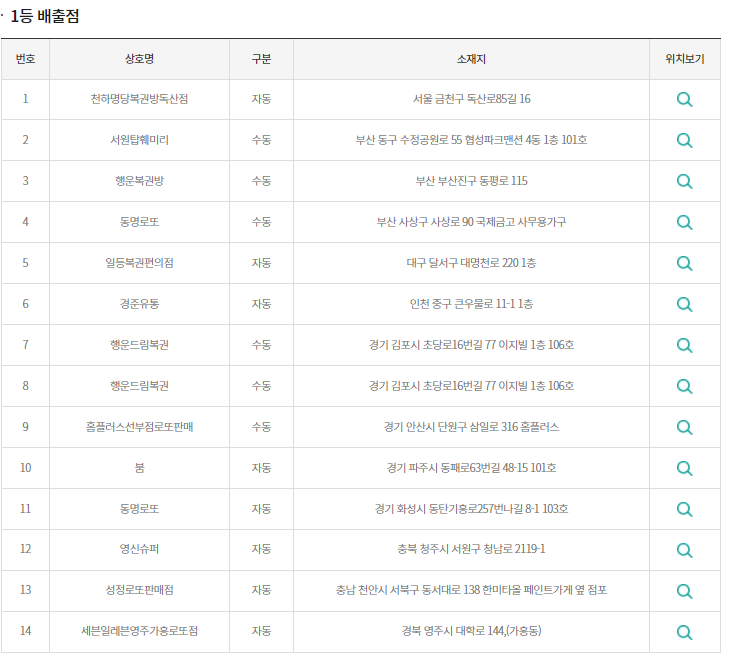
Task: Click magnifier icon for 성정로또판매점
Action: pos(684,591)
